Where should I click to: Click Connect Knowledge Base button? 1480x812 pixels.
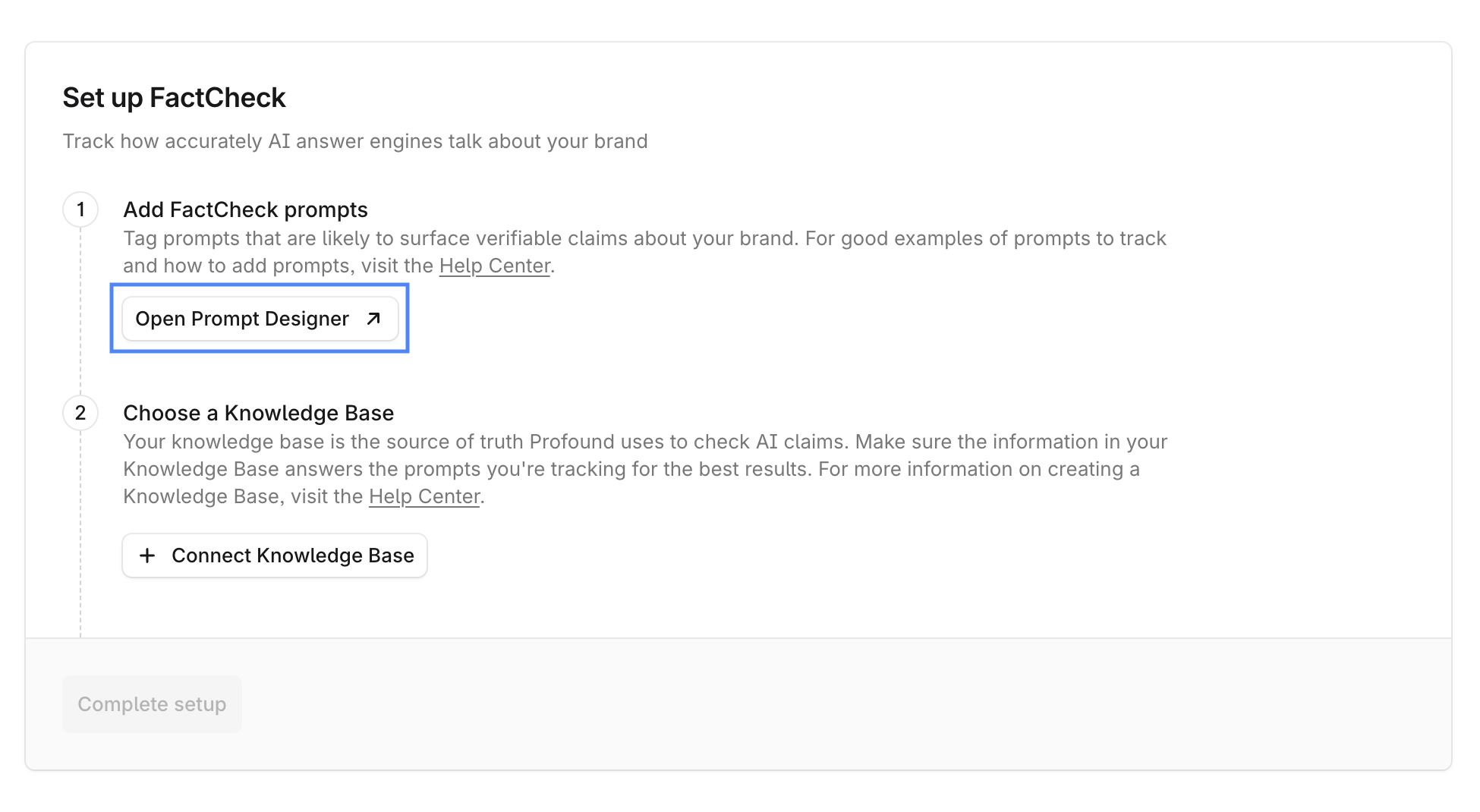pos(275,555)
